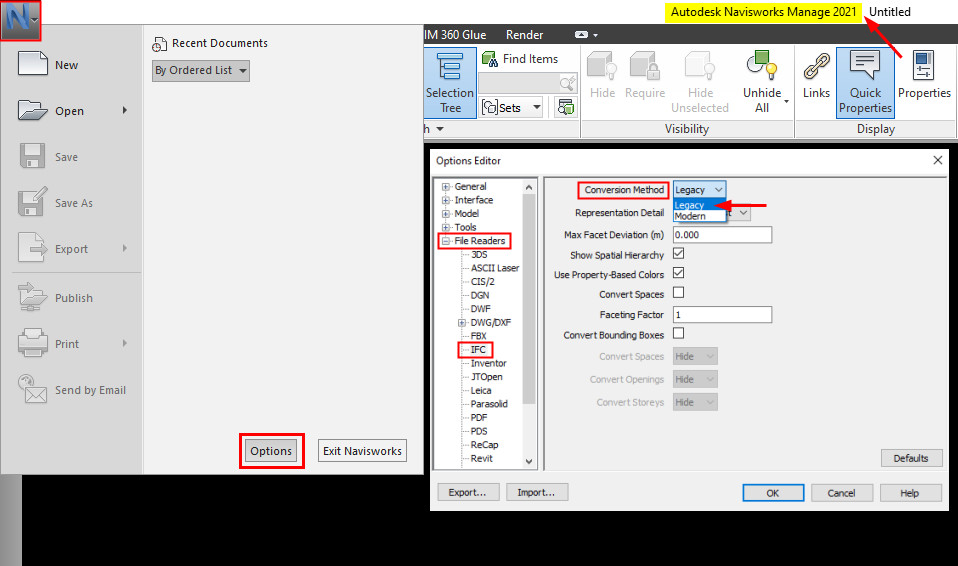Open the Render ribbon tab

point(524,35)
